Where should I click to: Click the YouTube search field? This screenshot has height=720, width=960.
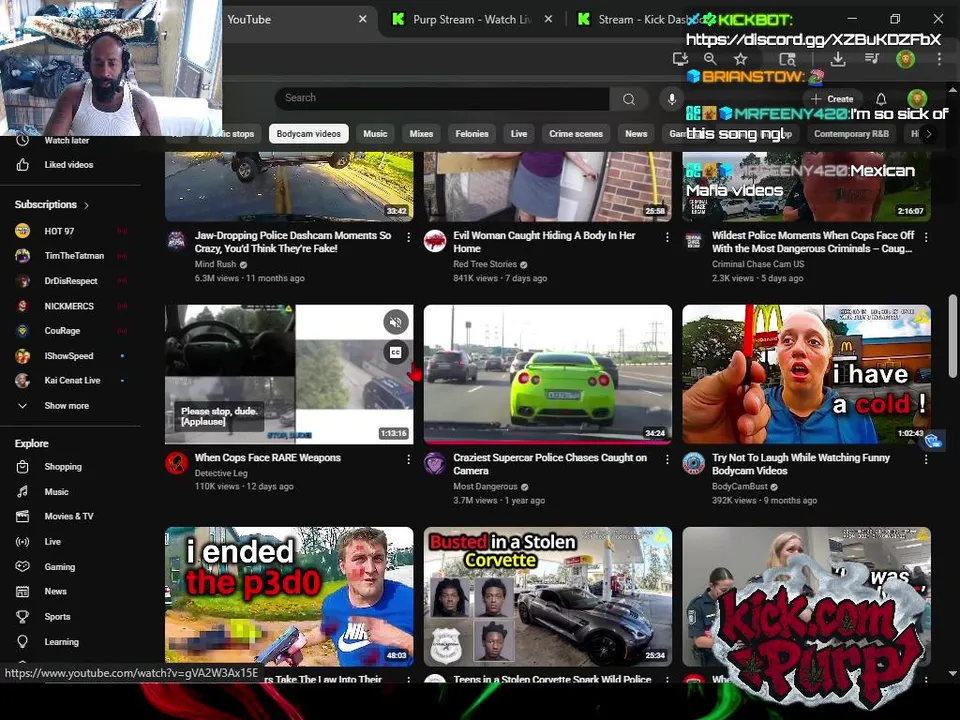[442, 99]
